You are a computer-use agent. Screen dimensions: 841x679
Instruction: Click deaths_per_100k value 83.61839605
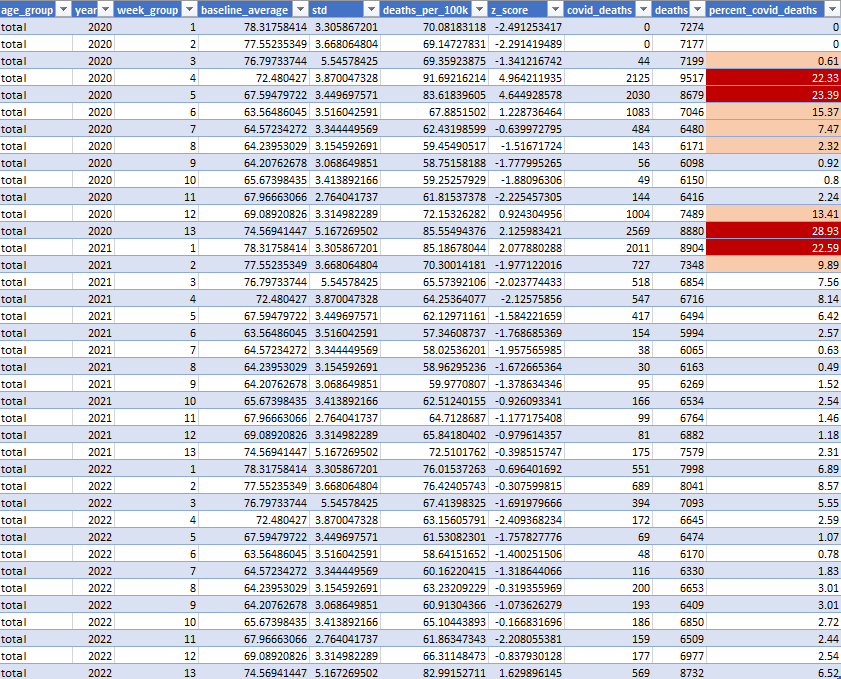pos(454,95)
